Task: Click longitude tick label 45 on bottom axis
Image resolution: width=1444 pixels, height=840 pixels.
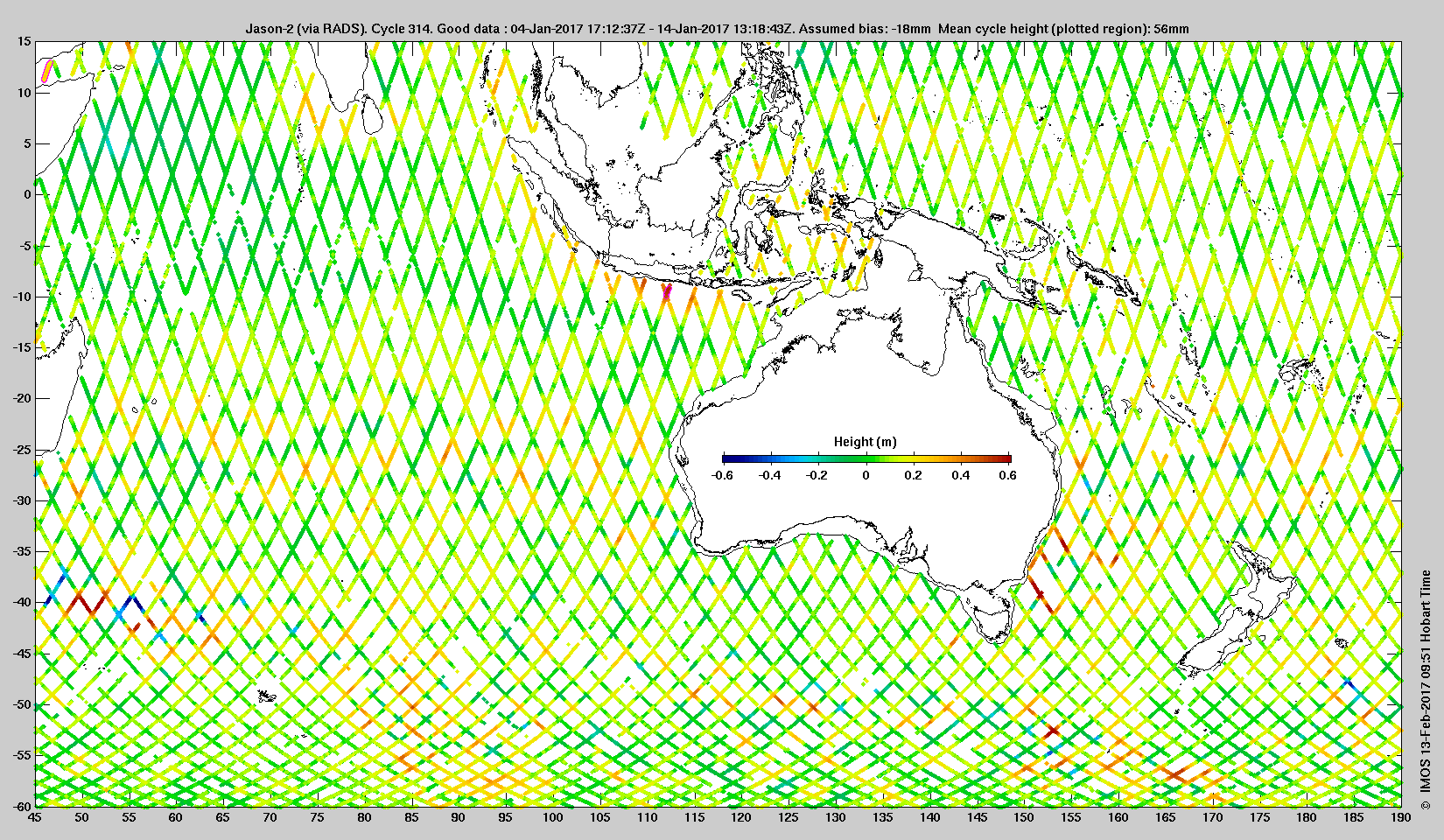Action: coord(35,817)
